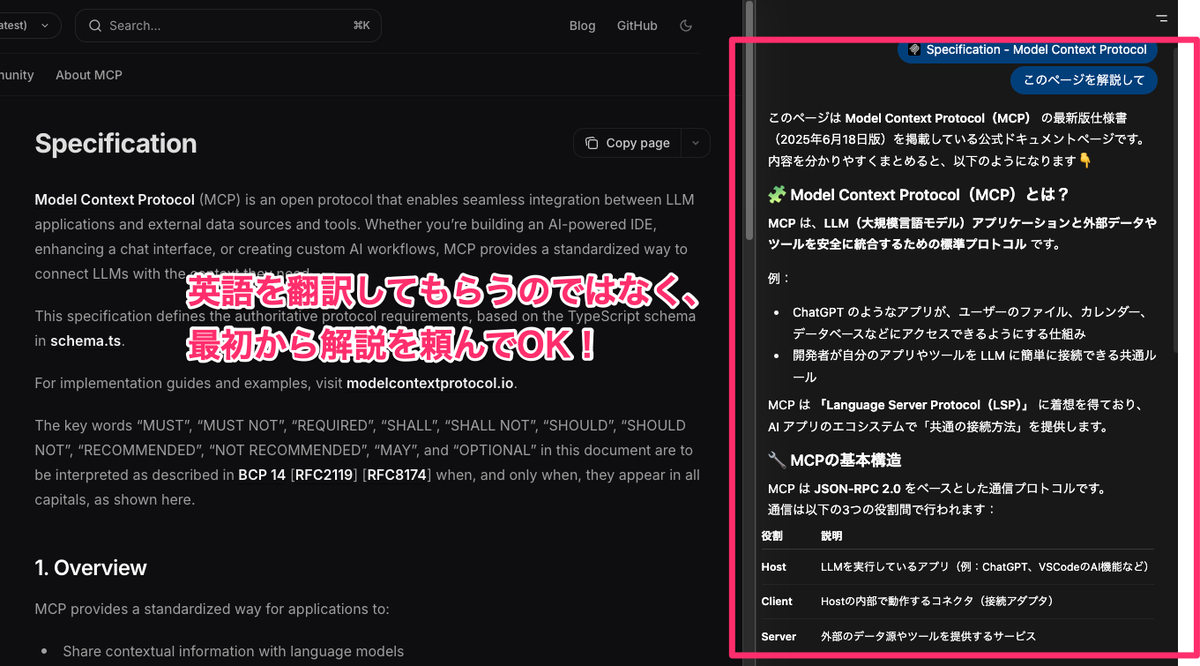Click the Client row in the roles table
The width and height of the screenshot is (1200, 666).
[x=958, y=601]
